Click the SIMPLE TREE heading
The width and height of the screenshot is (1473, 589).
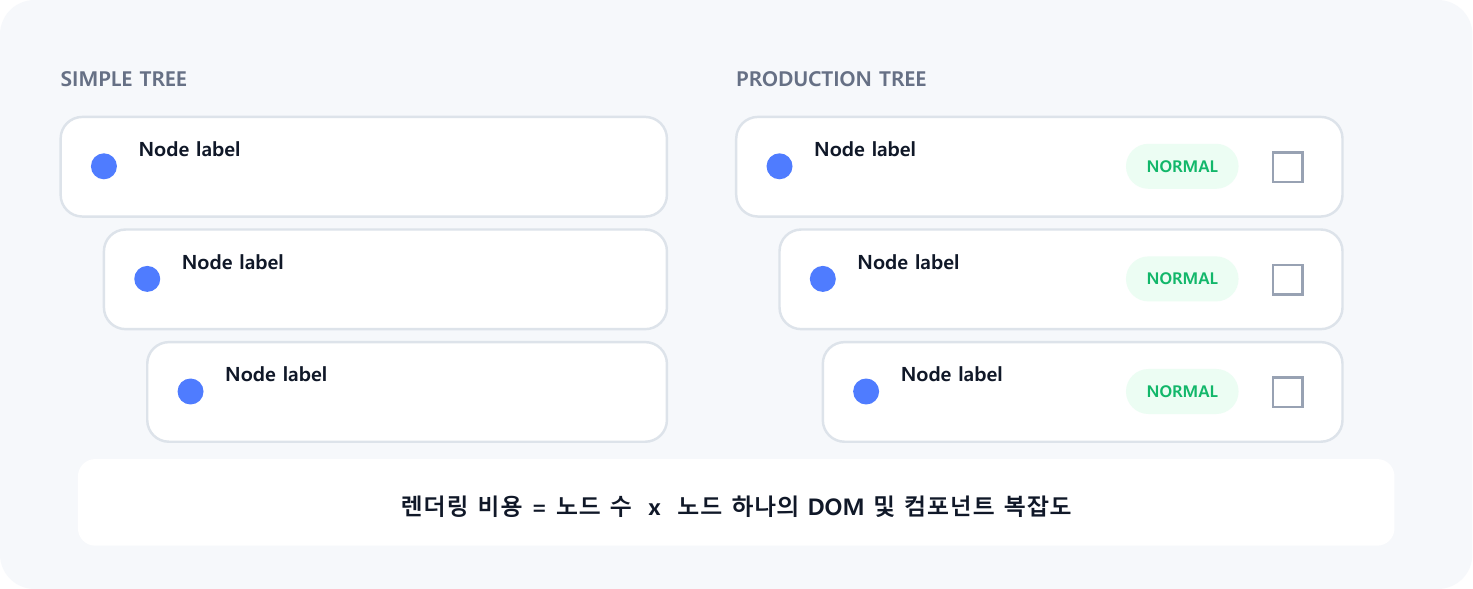coord(124,79)
